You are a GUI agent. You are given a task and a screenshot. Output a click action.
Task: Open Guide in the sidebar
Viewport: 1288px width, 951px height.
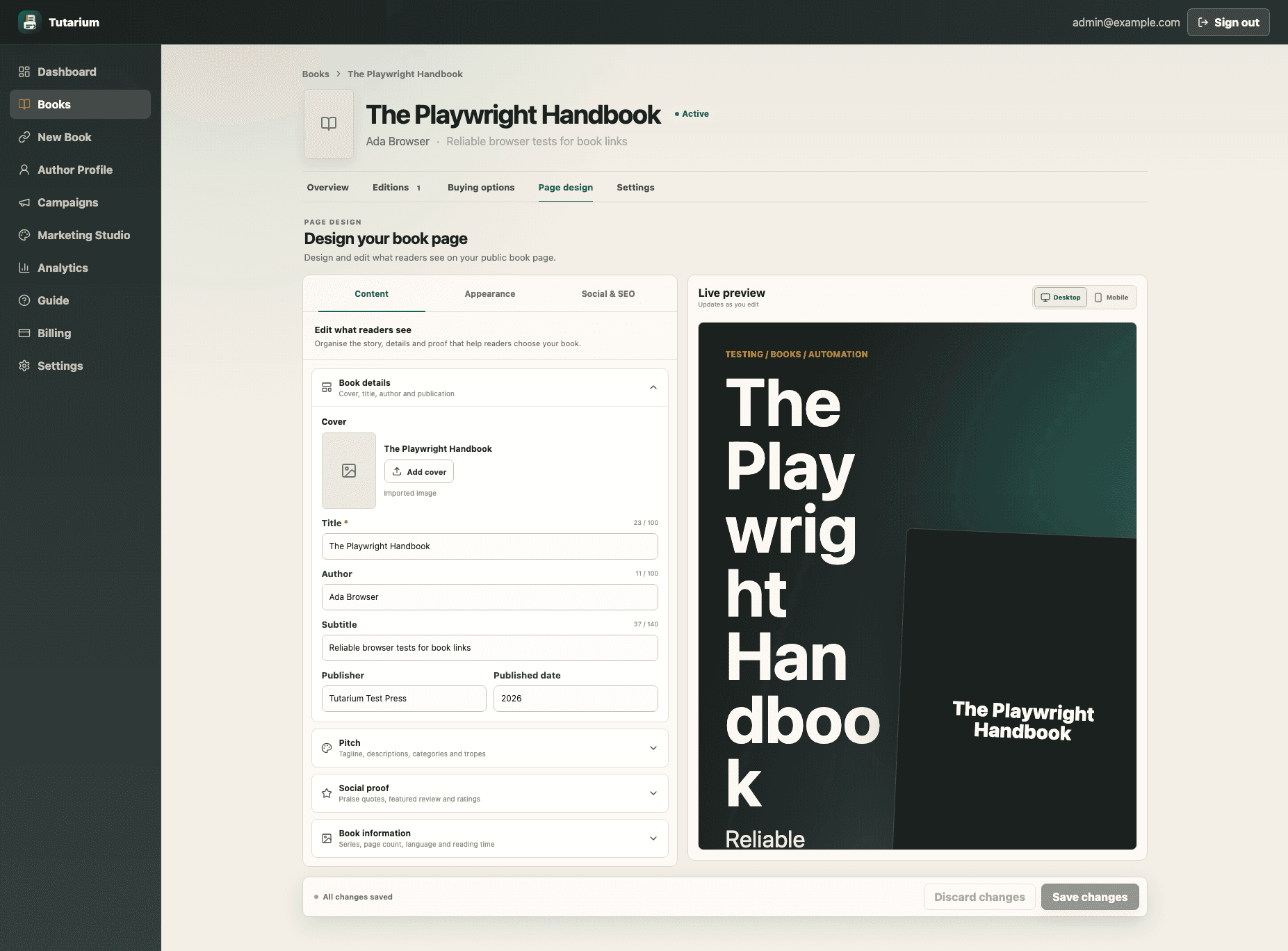tap(80, 300)
